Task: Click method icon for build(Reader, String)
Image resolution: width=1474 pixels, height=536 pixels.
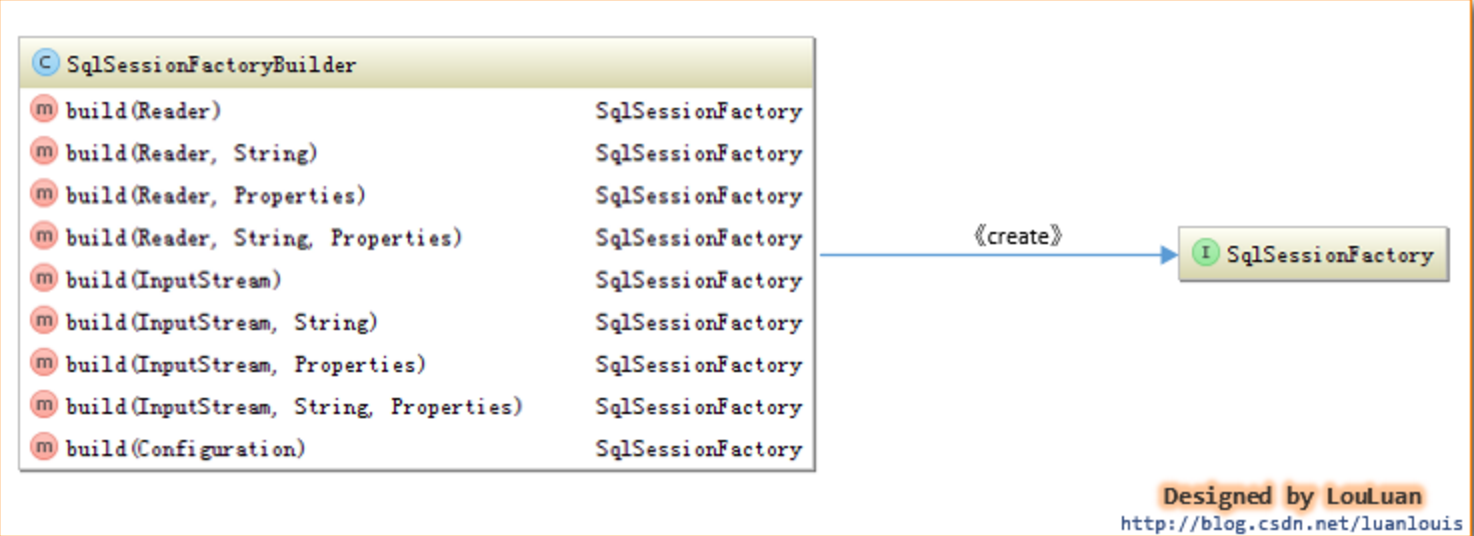Action: (44, 152)
